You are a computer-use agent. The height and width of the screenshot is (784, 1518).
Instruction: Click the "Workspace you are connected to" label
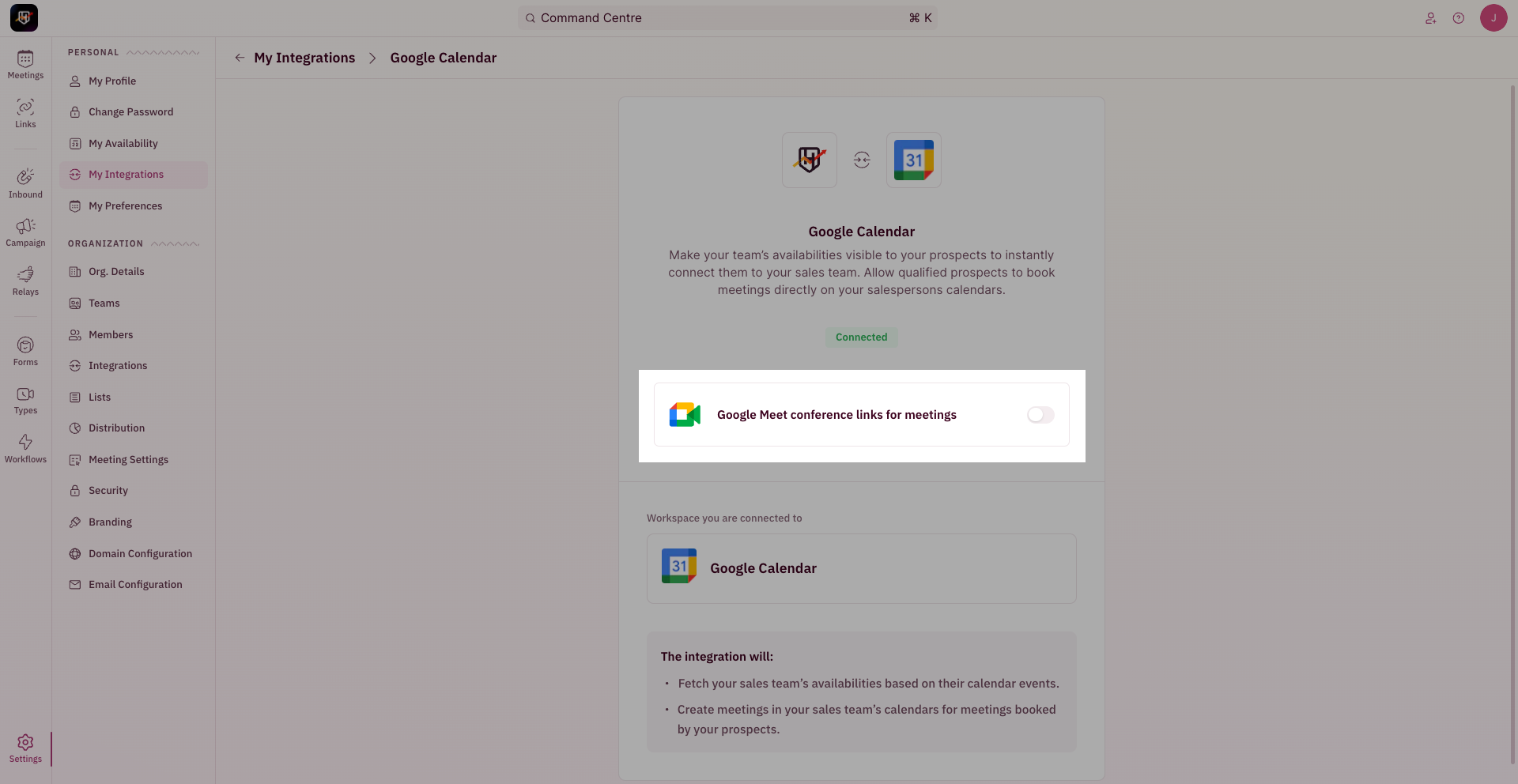724,518
